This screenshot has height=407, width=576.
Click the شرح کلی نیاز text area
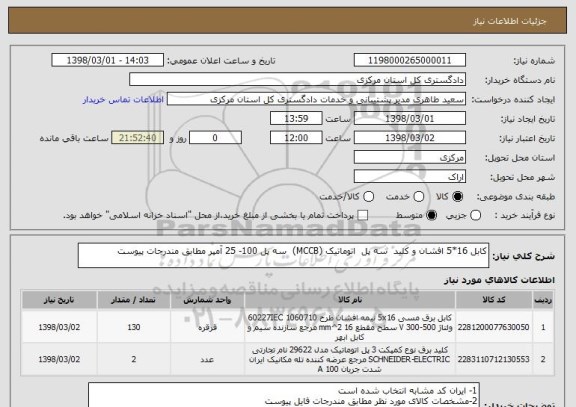point(283,255)
